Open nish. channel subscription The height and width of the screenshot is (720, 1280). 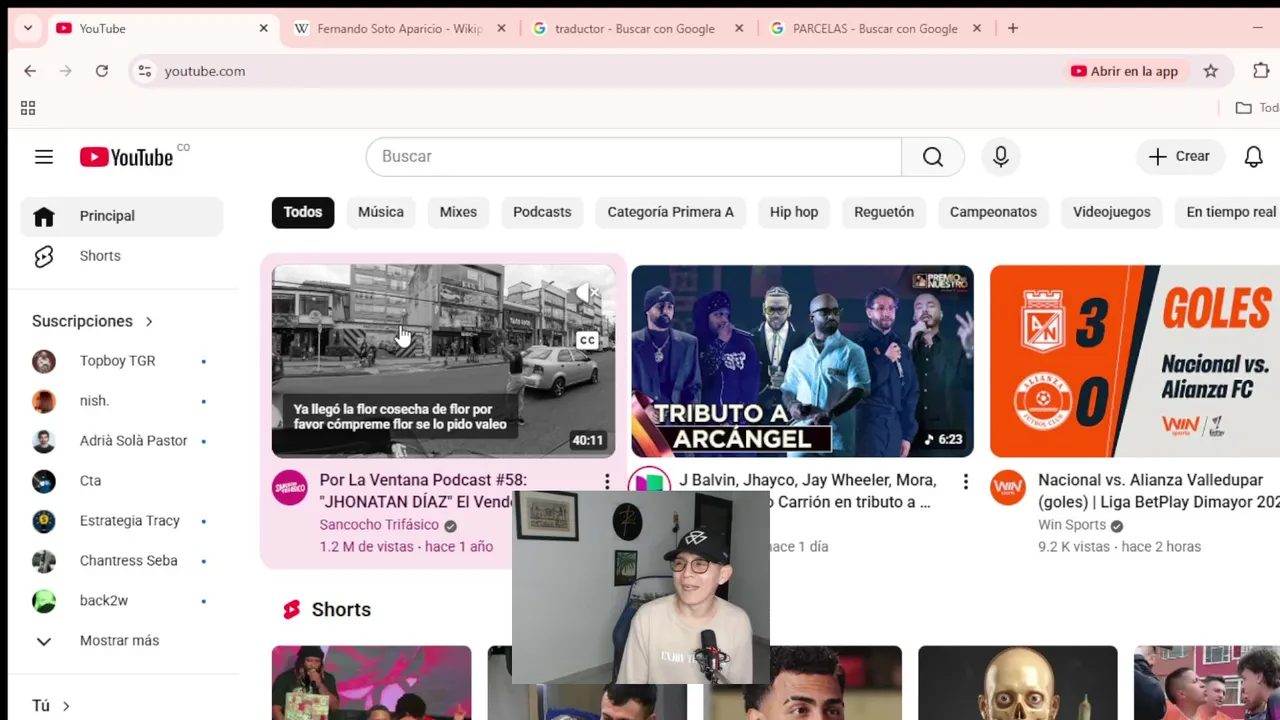point(121,401)
